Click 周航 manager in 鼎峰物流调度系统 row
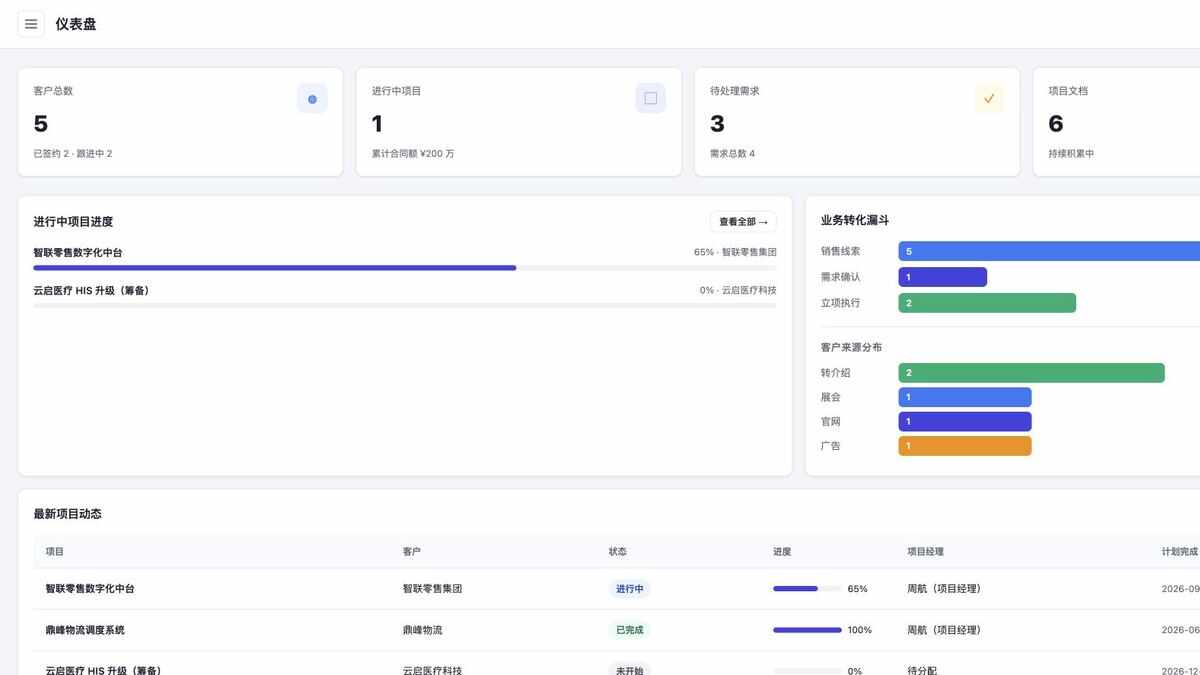The image size is (1200, 675). click(x=943, y=630)
